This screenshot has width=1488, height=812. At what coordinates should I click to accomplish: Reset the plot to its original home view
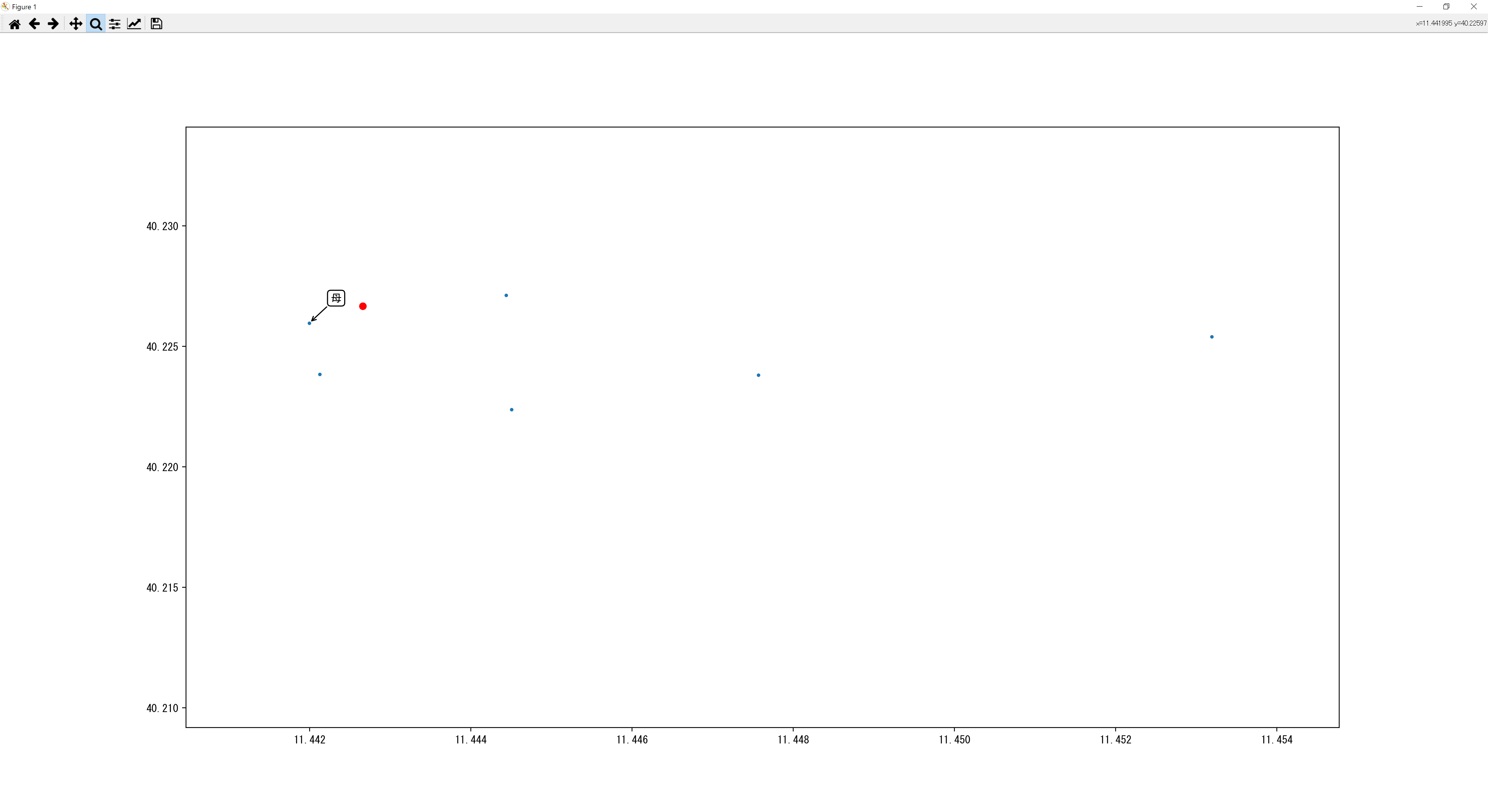coord(14,24)
